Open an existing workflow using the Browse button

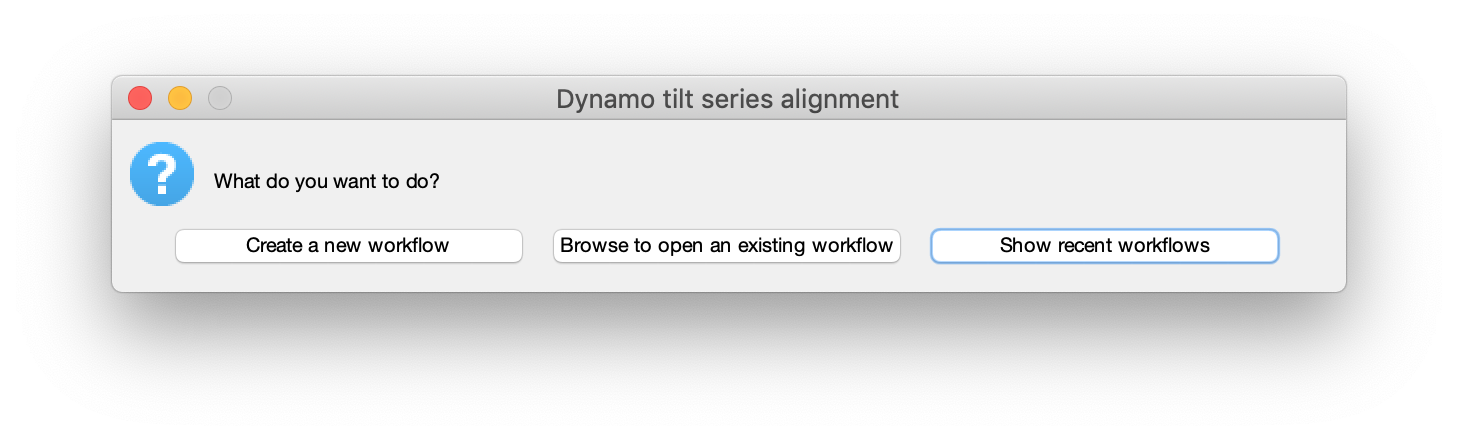click(x=727, y=246)
